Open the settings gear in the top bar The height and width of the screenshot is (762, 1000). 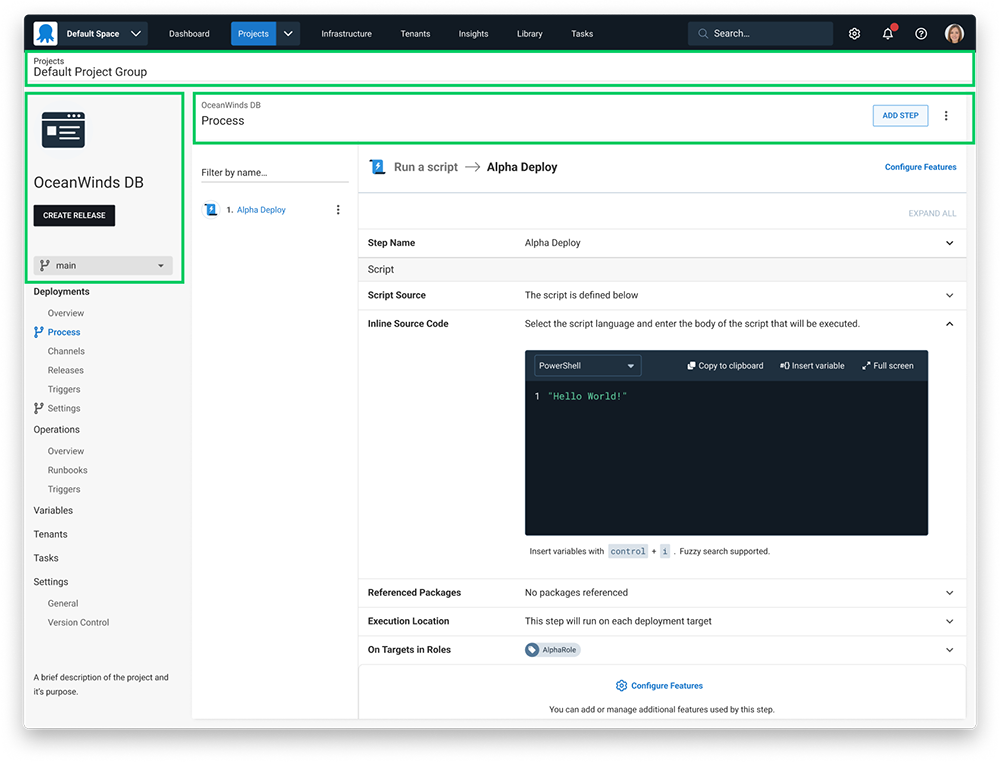[x=854, y=33]
